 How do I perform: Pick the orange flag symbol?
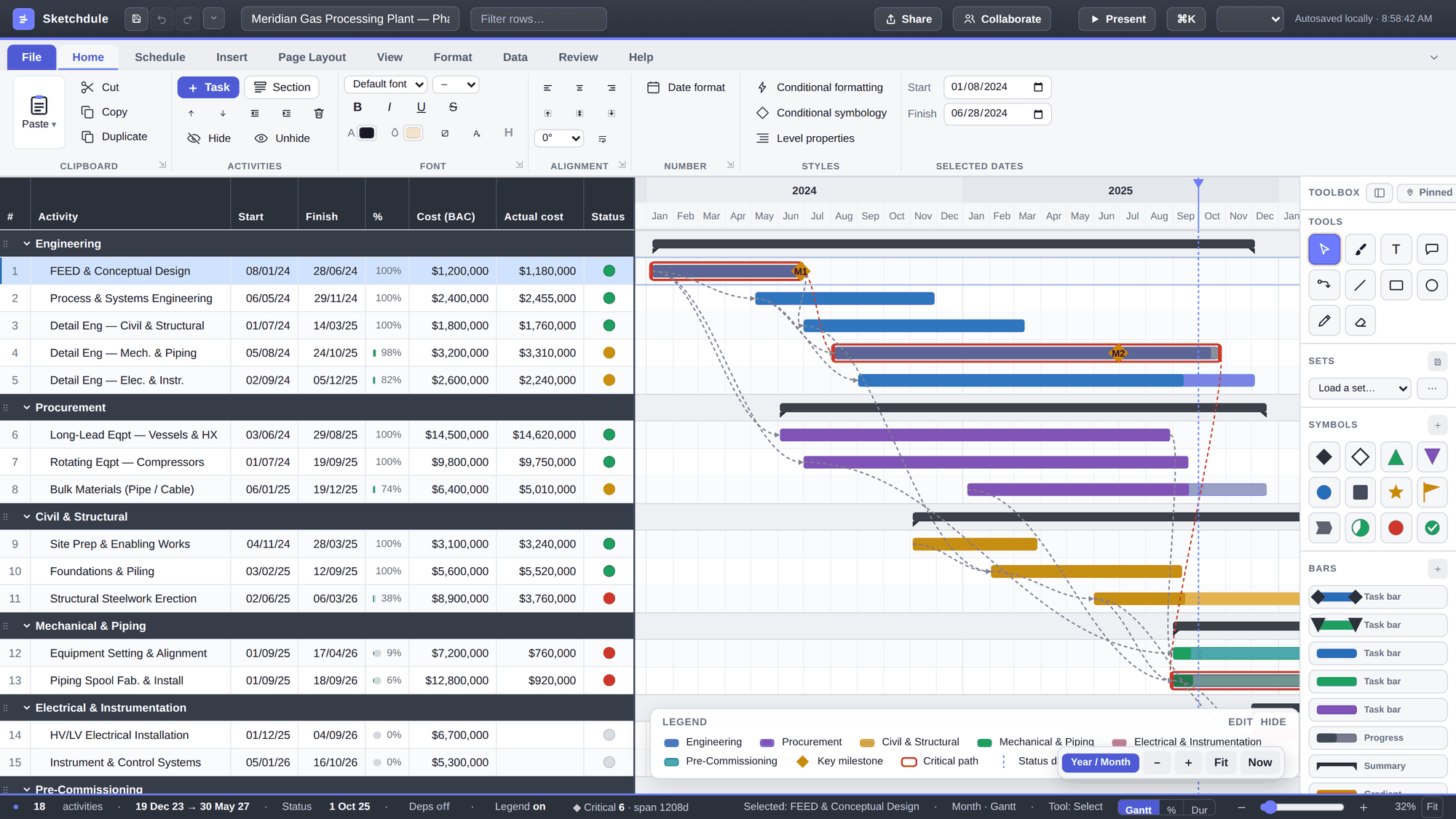click(1431, 492)
